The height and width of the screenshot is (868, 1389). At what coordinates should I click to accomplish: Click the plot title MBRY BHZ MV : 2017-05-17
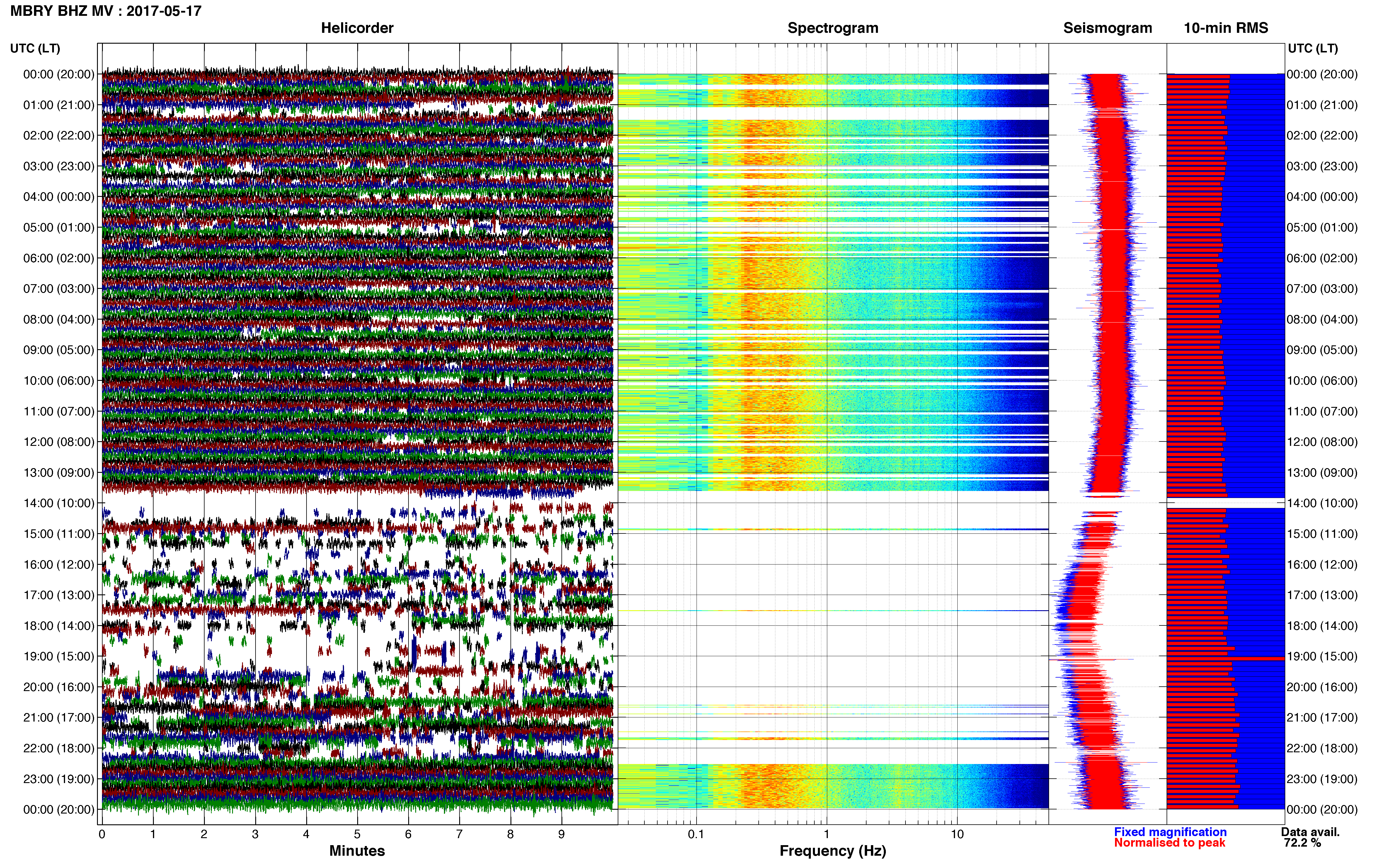tap(106, 11)
